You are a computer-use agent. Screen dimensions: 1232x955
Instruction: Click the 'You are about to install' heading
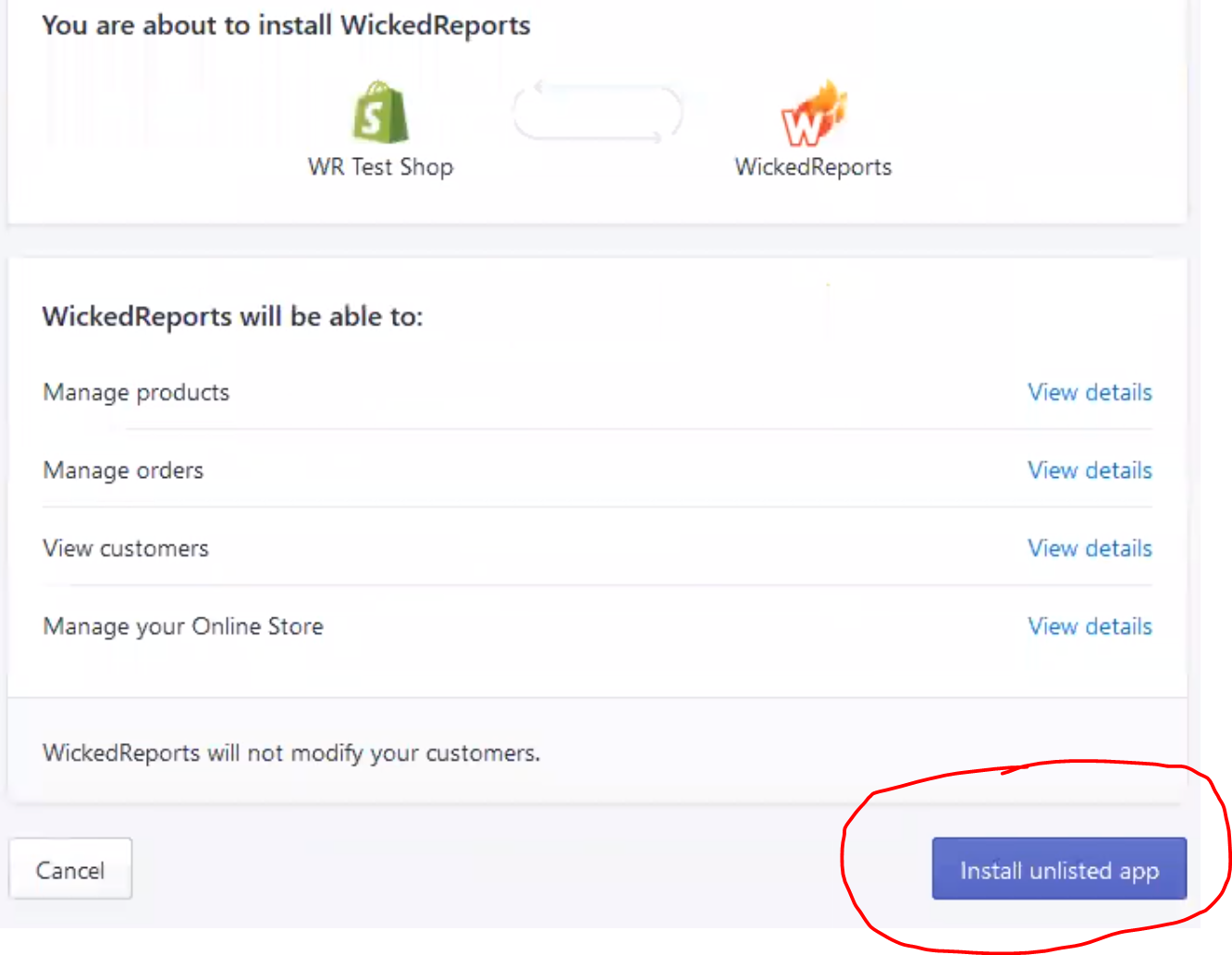pyautogui.click(x=286, y=26)
